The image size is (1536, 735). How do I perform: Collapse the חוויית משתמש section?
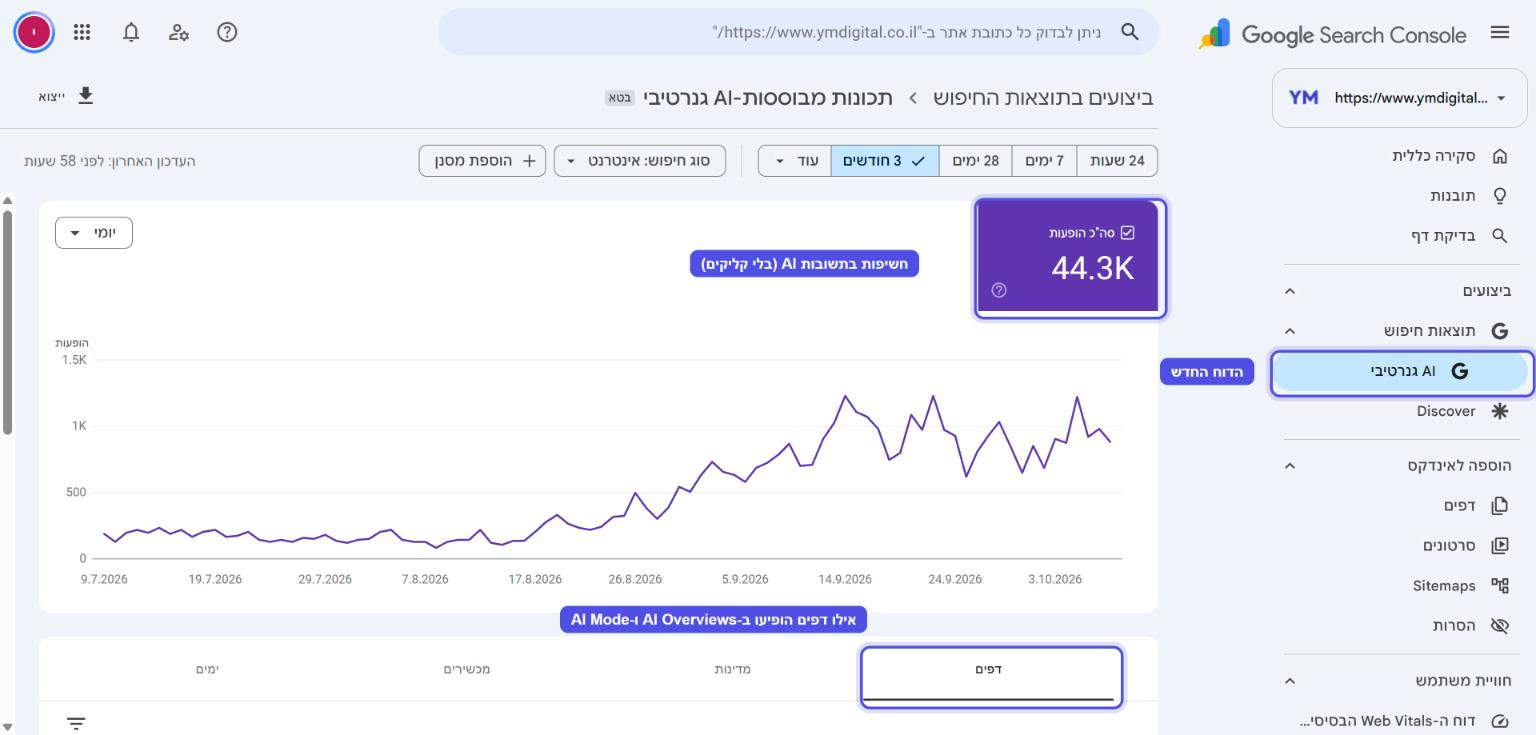click(x=1290, y=681)
